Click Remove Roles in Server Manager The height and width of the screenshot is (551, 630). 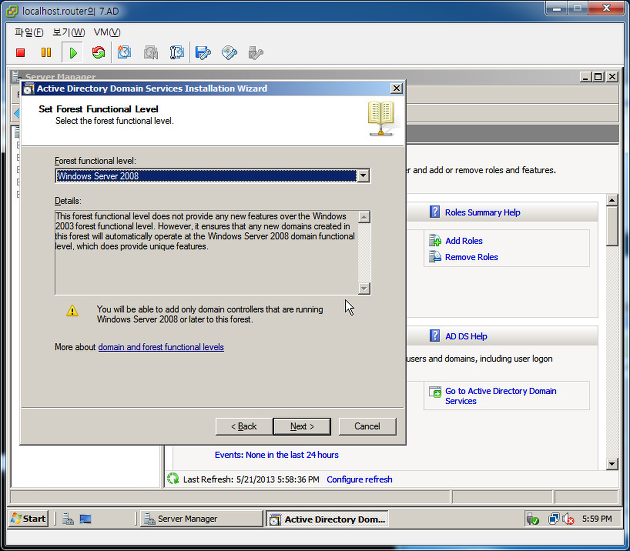[471, 257]
